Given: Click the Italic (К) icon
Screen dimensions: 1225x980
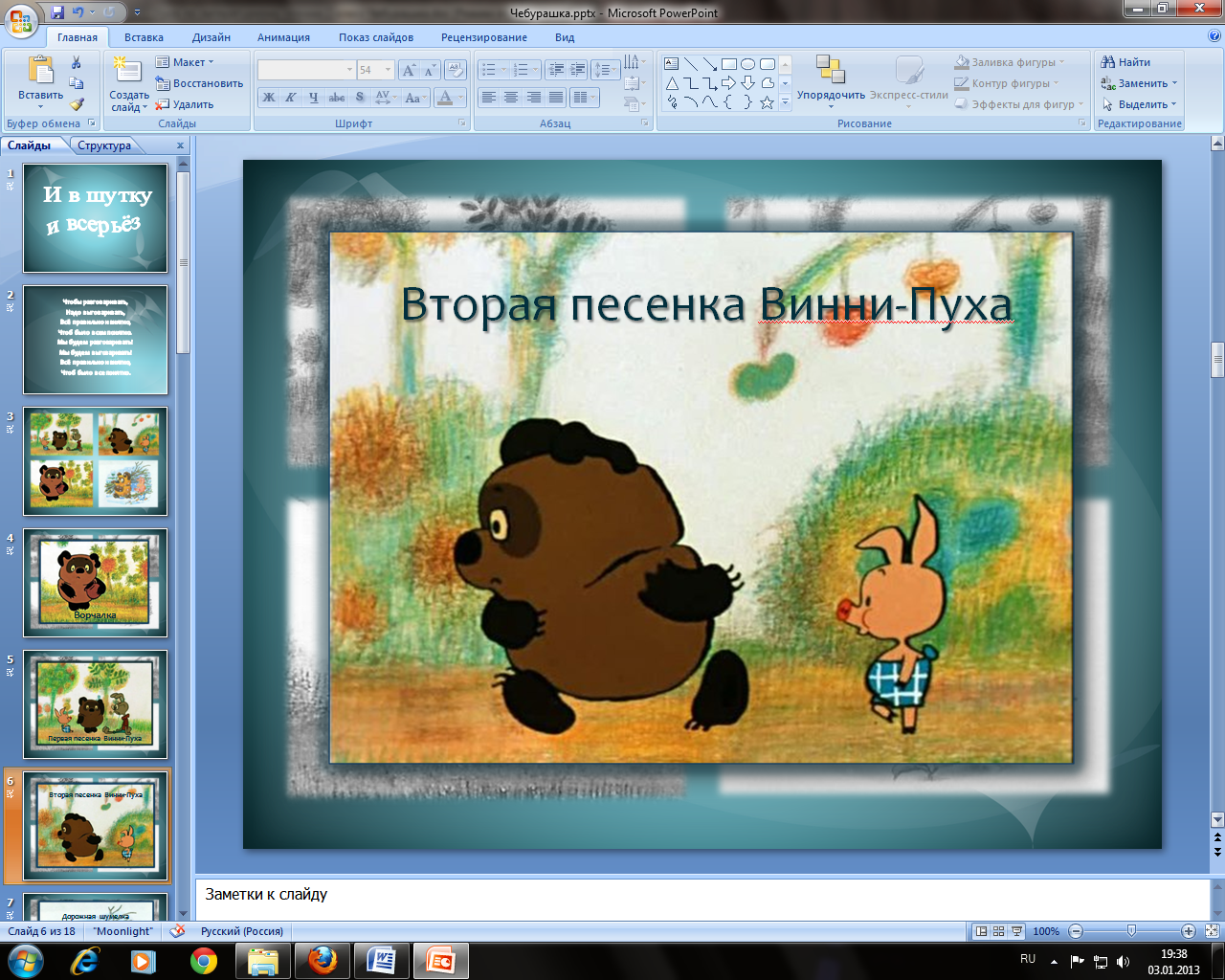Looking at the screenshot, I should tap(290, 98).
